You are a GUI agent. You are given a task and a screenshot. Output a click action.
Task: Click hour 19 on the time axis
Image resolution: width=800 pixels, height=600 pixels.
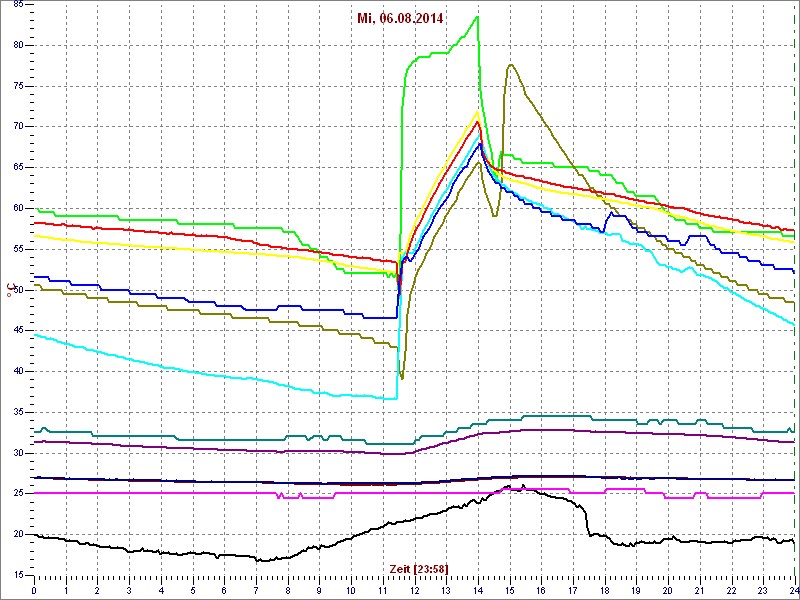(636, 590)
